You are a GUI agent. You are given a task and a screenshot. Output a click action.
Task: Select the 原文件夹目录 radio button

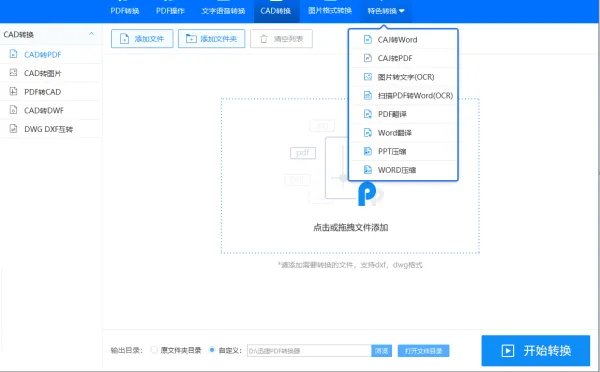click(154, 350)
